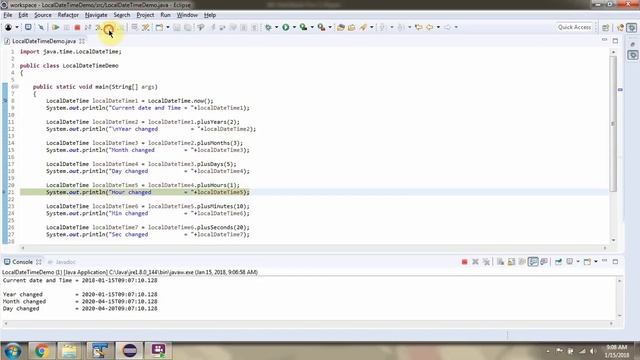Image resolution: width=640 pixels, height=360 pixels.
Task: Click the Clear Console icon
Action: 500,262
